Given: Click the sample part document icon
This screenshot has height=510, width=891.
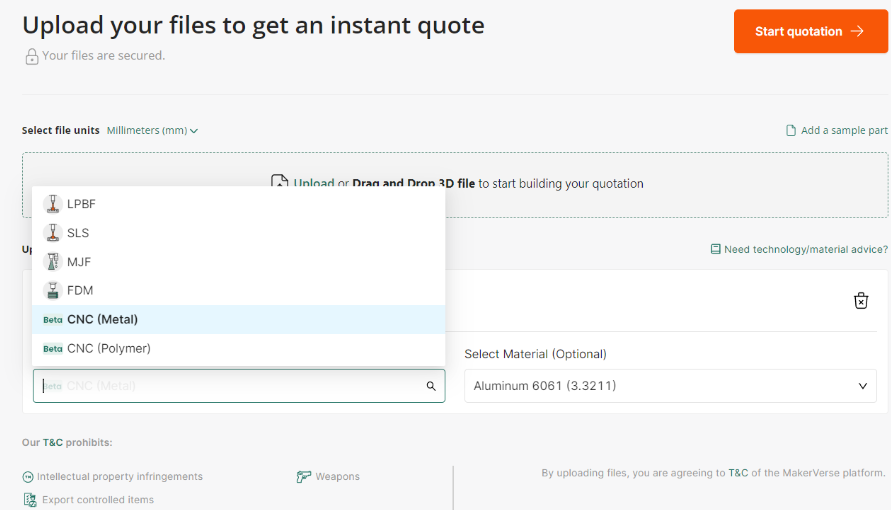Looking at the screenshot, I should 791,131.
